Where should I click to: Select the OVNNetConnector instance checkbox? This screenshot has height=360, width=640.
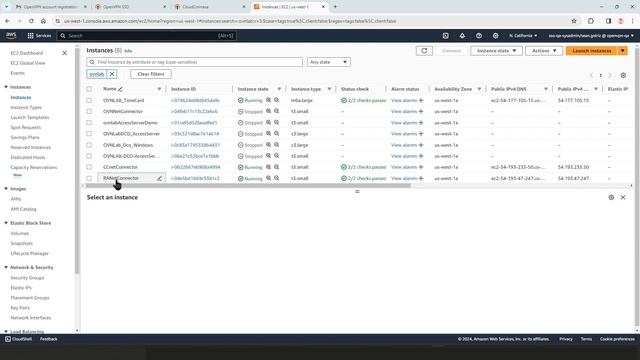[89, 111]
